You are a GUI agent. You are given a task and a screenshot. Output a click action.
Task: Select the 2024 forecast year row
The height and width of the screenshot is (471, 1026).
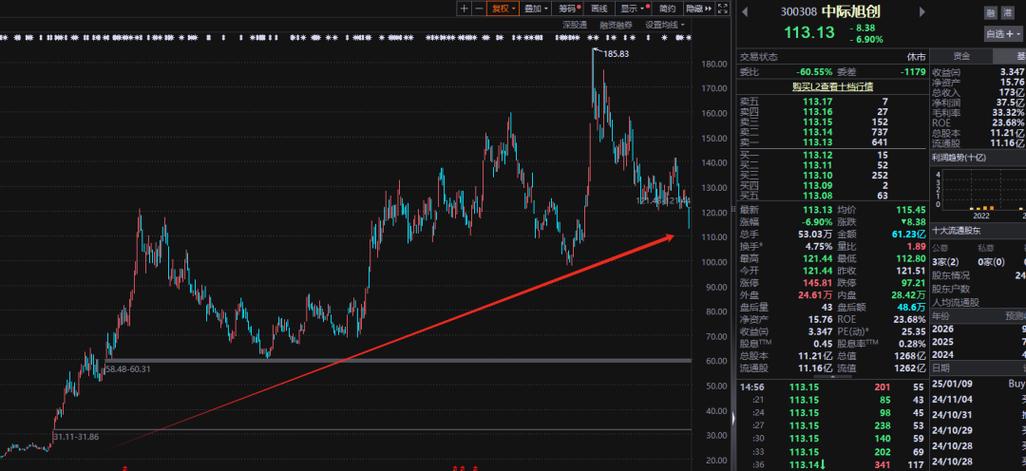click(978, 355)
